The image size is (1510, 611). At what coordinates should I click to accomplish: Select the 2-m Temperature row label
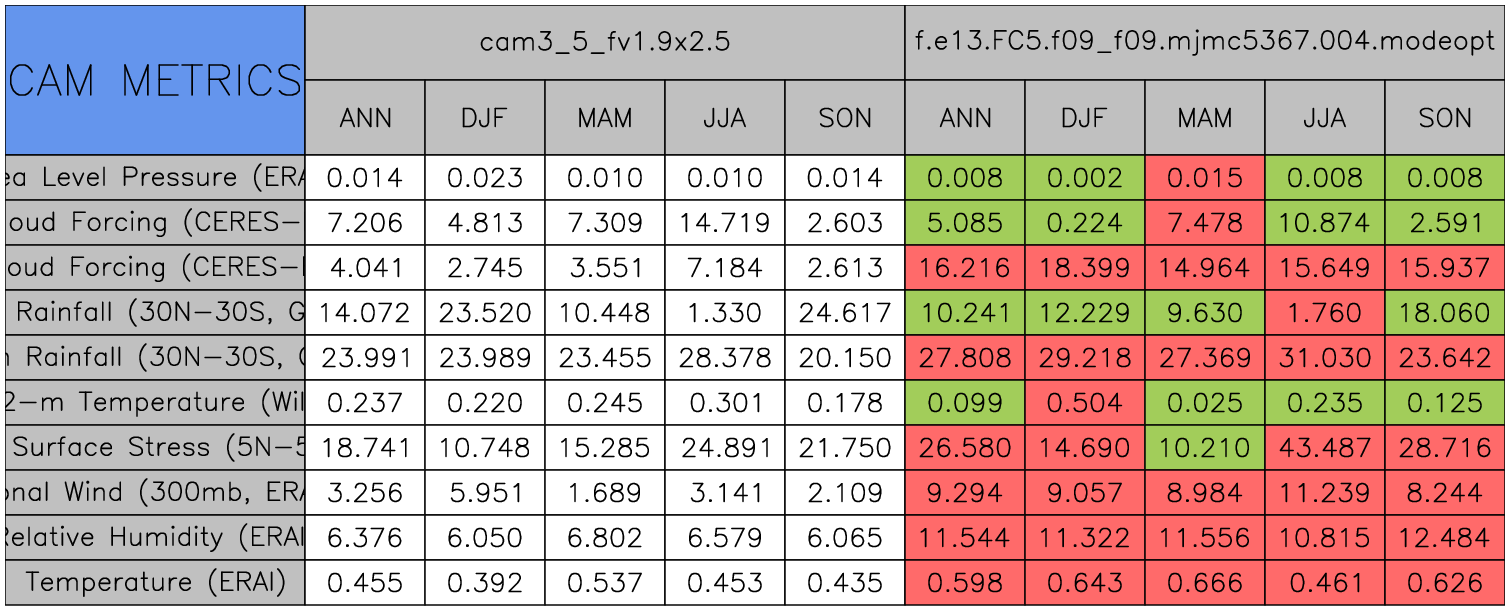[155, 403]
